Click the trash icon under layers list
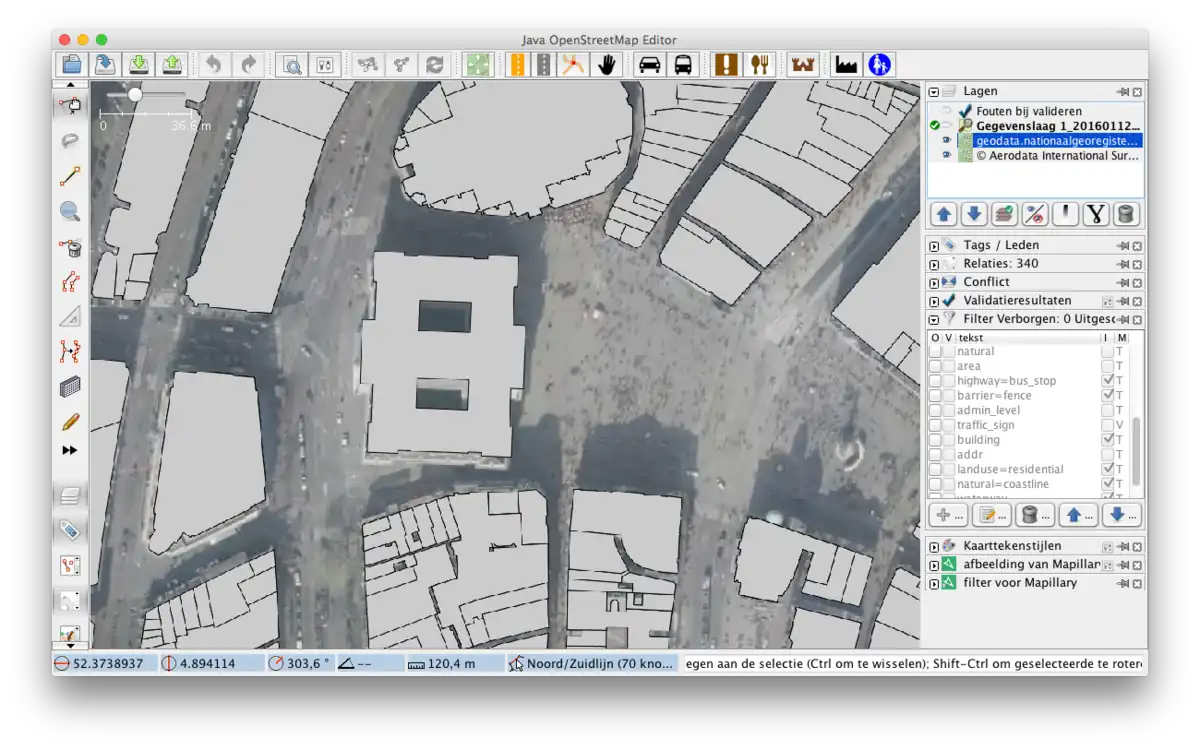The image size is (1200, 750). [1126, 214]
